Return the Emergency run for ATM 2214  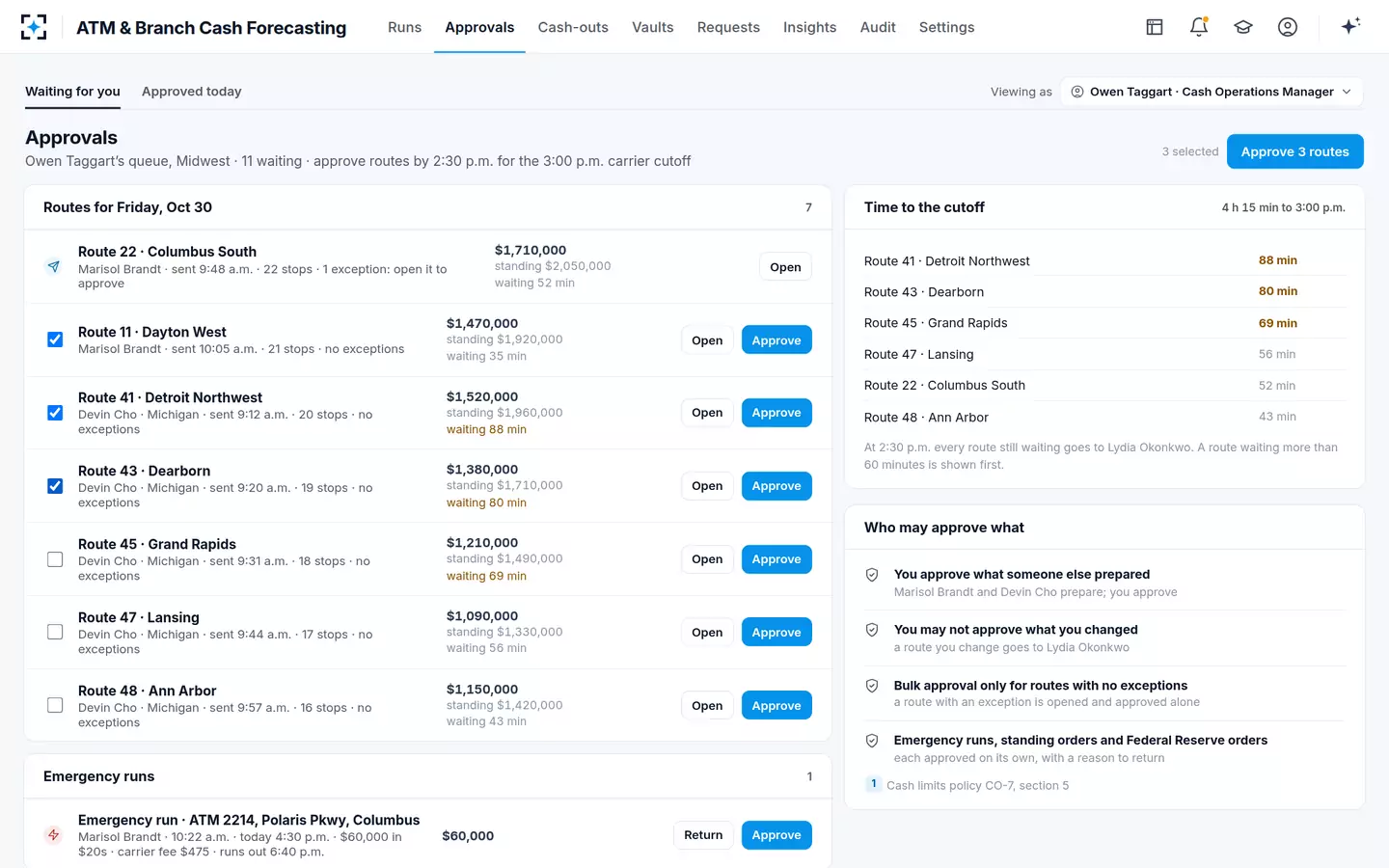(703, 835)
